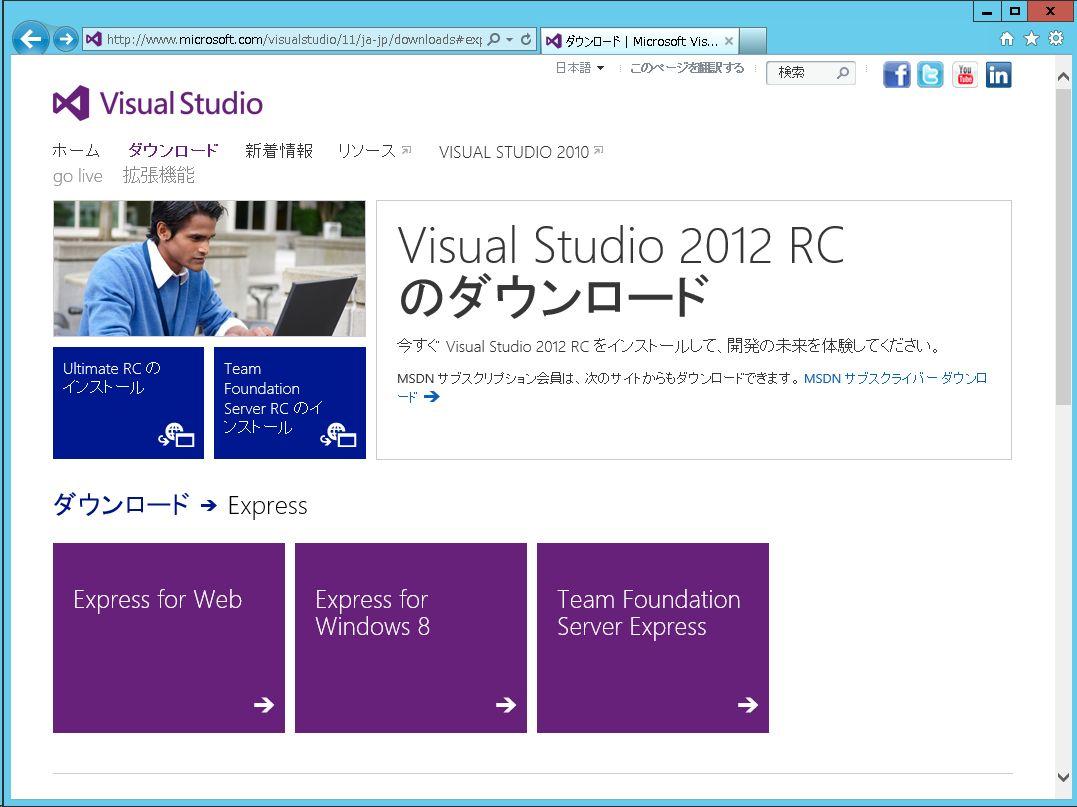The height and width of the screenshot is (807, 1077).
Task: Open Favorites via the star icon
Action: [1031, 39]
